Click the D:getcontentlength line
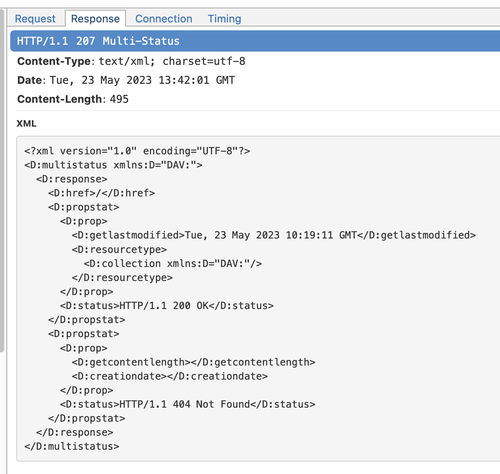 pos(193,362)
